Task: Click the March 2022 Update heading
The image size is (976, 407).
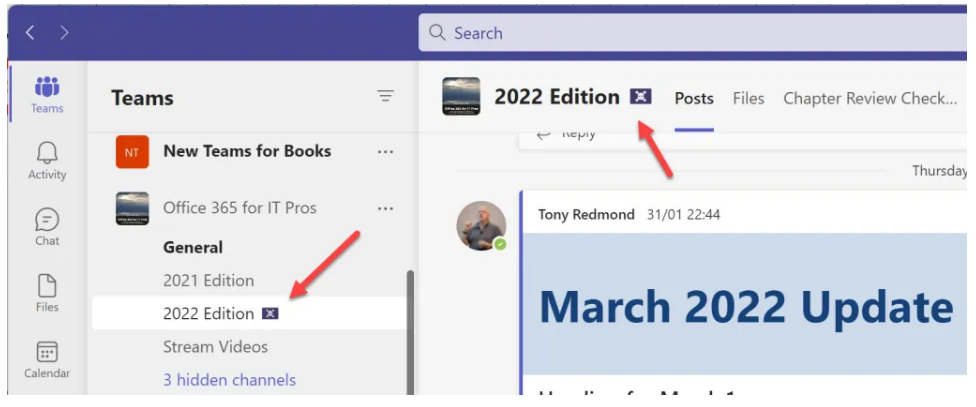Action: (746, 306)
